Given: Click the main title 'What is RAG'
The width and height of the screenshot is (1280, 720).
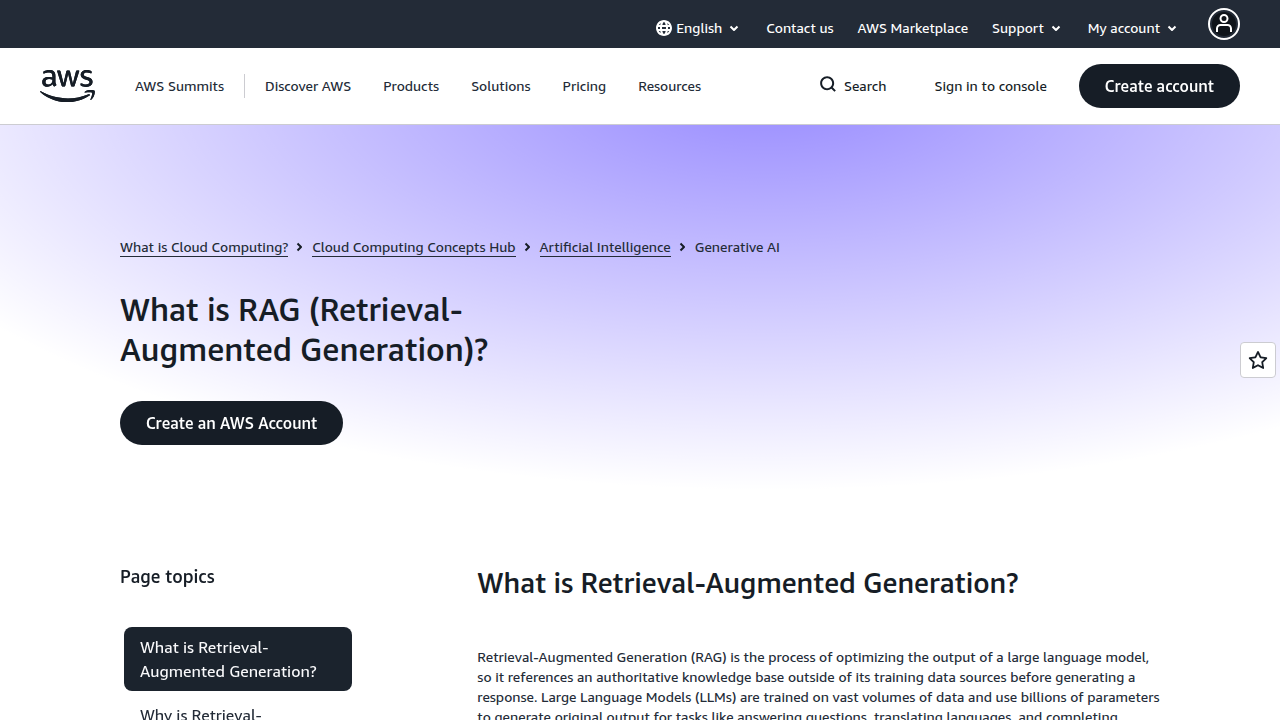Looking at the screenshot, I should point(304,330).
